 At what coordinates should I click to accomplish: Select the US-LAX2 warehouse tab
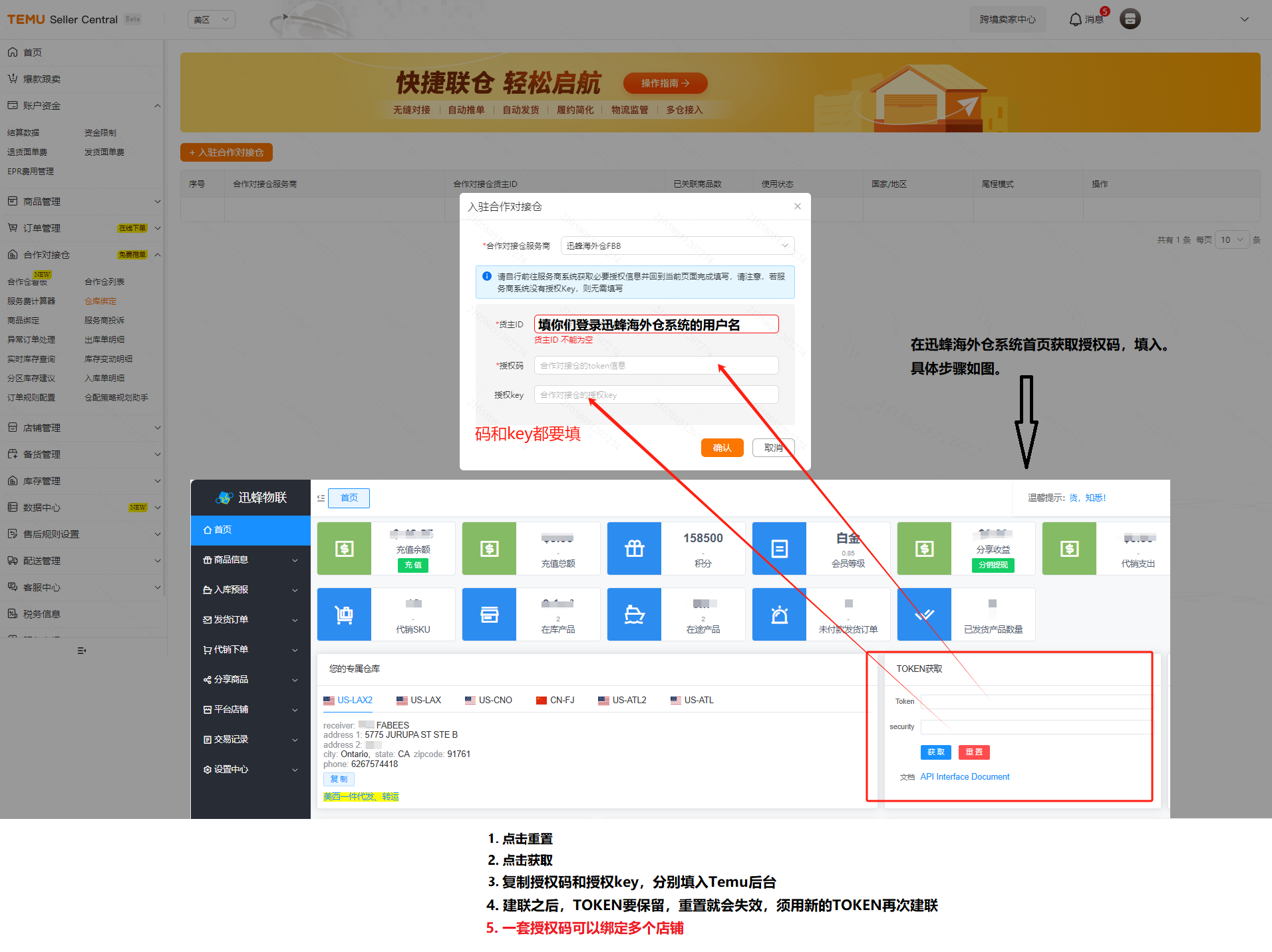point(348,700)
